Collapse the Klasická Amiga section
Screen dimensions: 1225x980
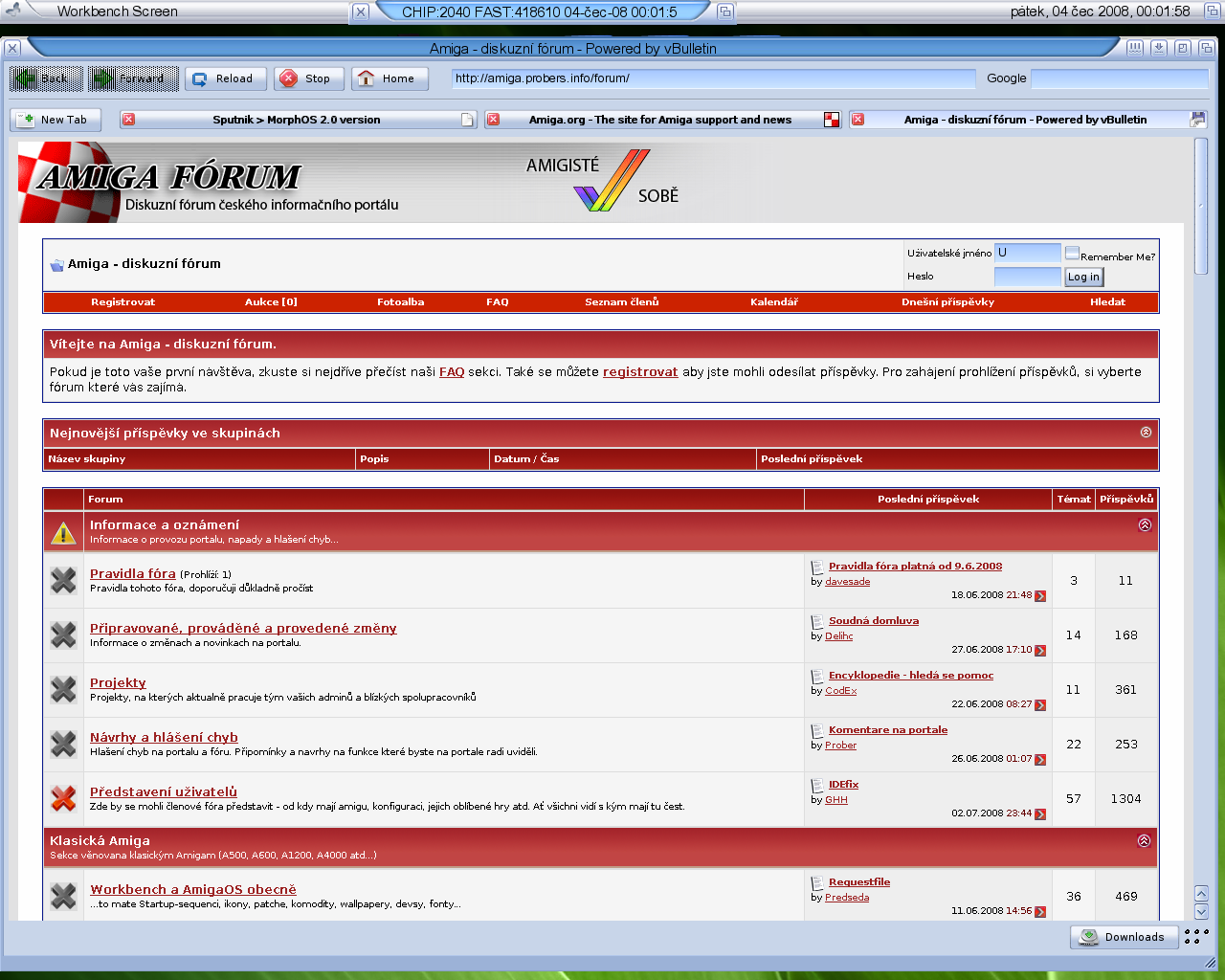[1144, 841]
